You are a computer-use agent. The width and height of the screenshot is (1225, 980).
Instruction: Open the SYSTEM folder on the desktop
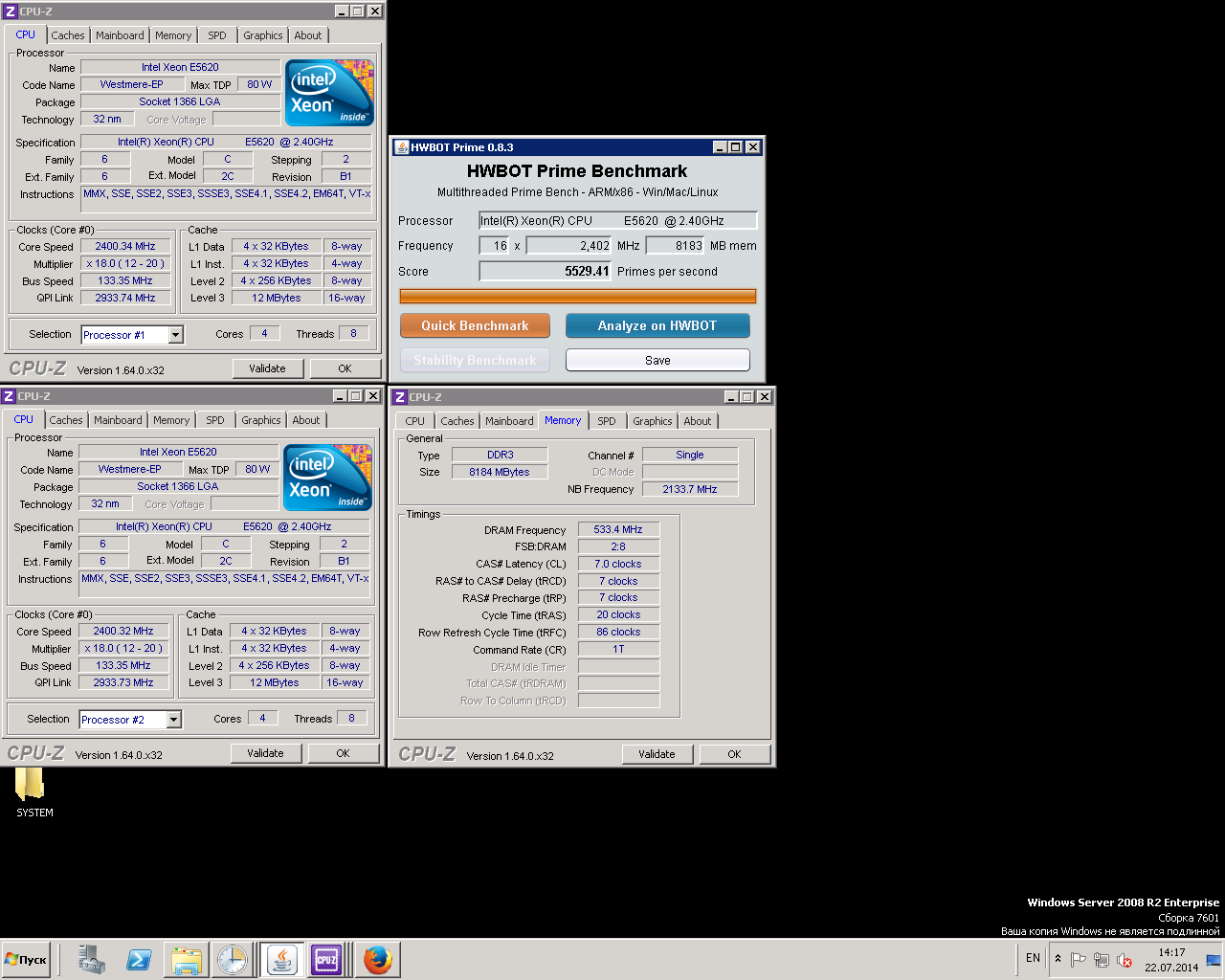pyautogui.click(x=33, y=793)
